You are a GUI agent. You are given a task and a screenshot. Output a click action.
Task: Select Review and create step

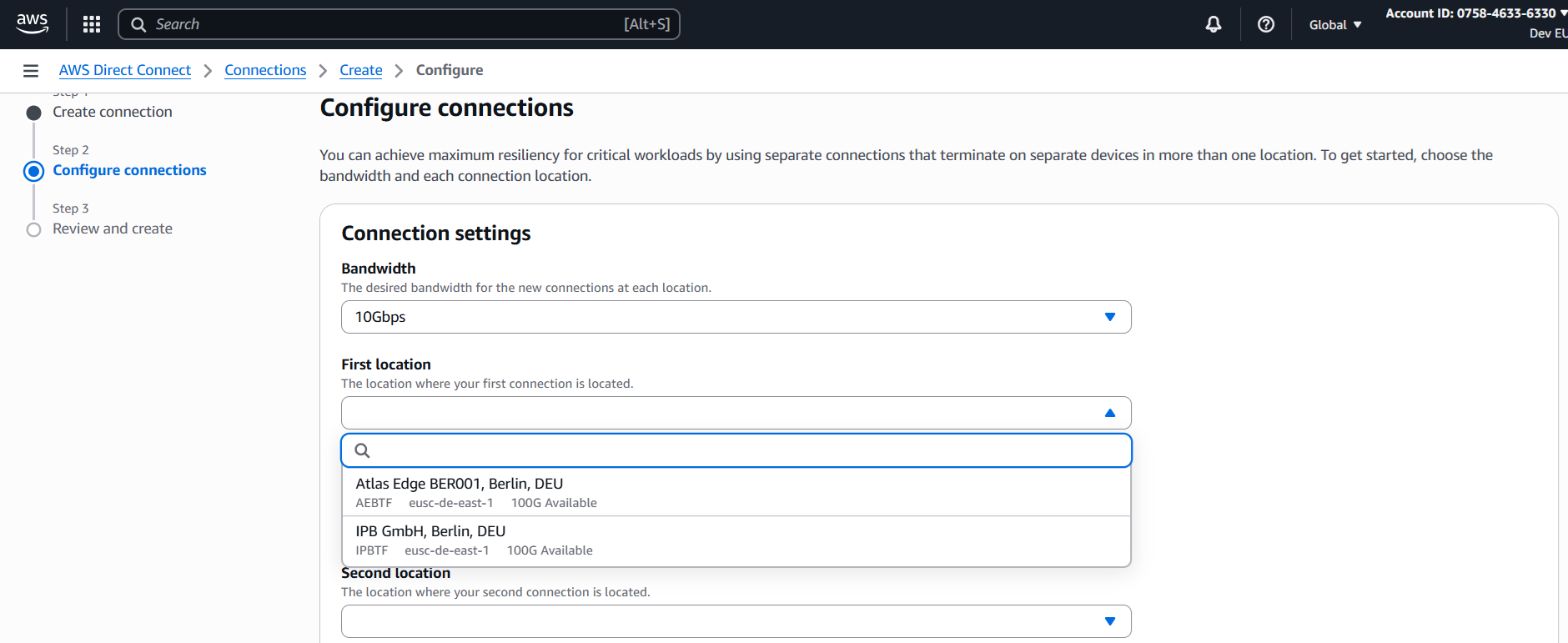coord(113,229)
